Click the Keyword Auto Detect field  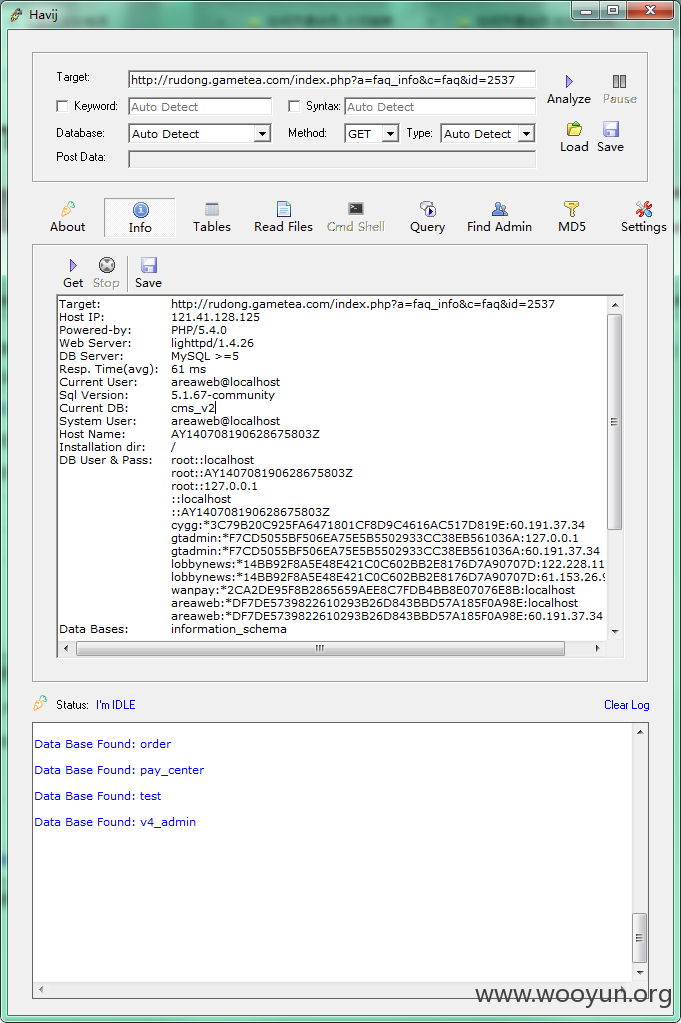coord(200,106)
